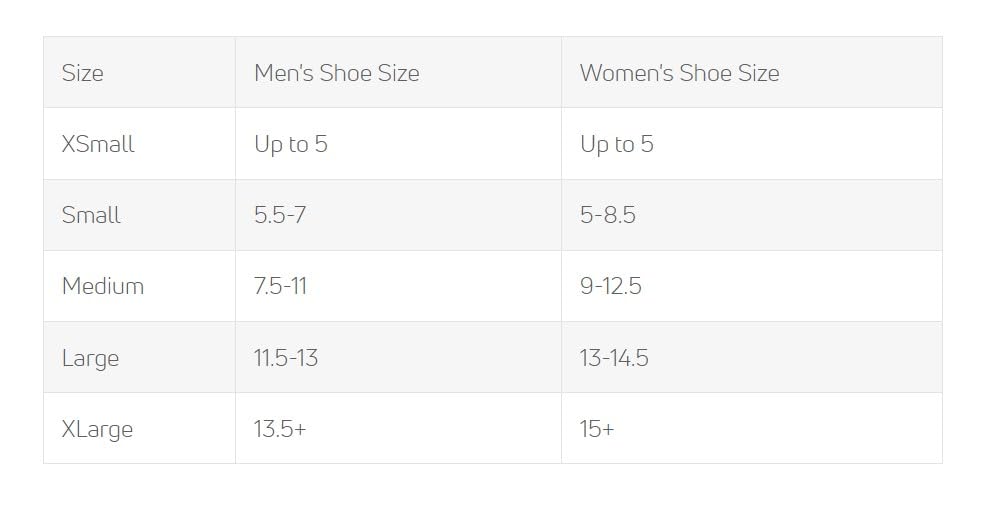Image resolution: width=985 pixels, height=520 pixels.
Task: Click the men's 7.5-11 cell
Action: [x=280, y=286]
